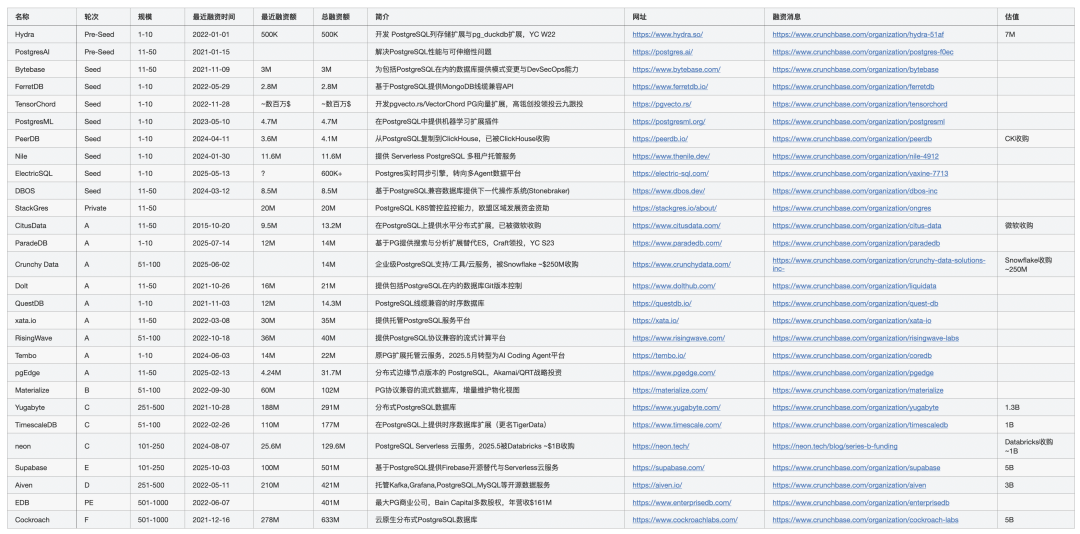
Task: Open the PeerDB Crunchbase link
Action: click(x=851, y=138)
